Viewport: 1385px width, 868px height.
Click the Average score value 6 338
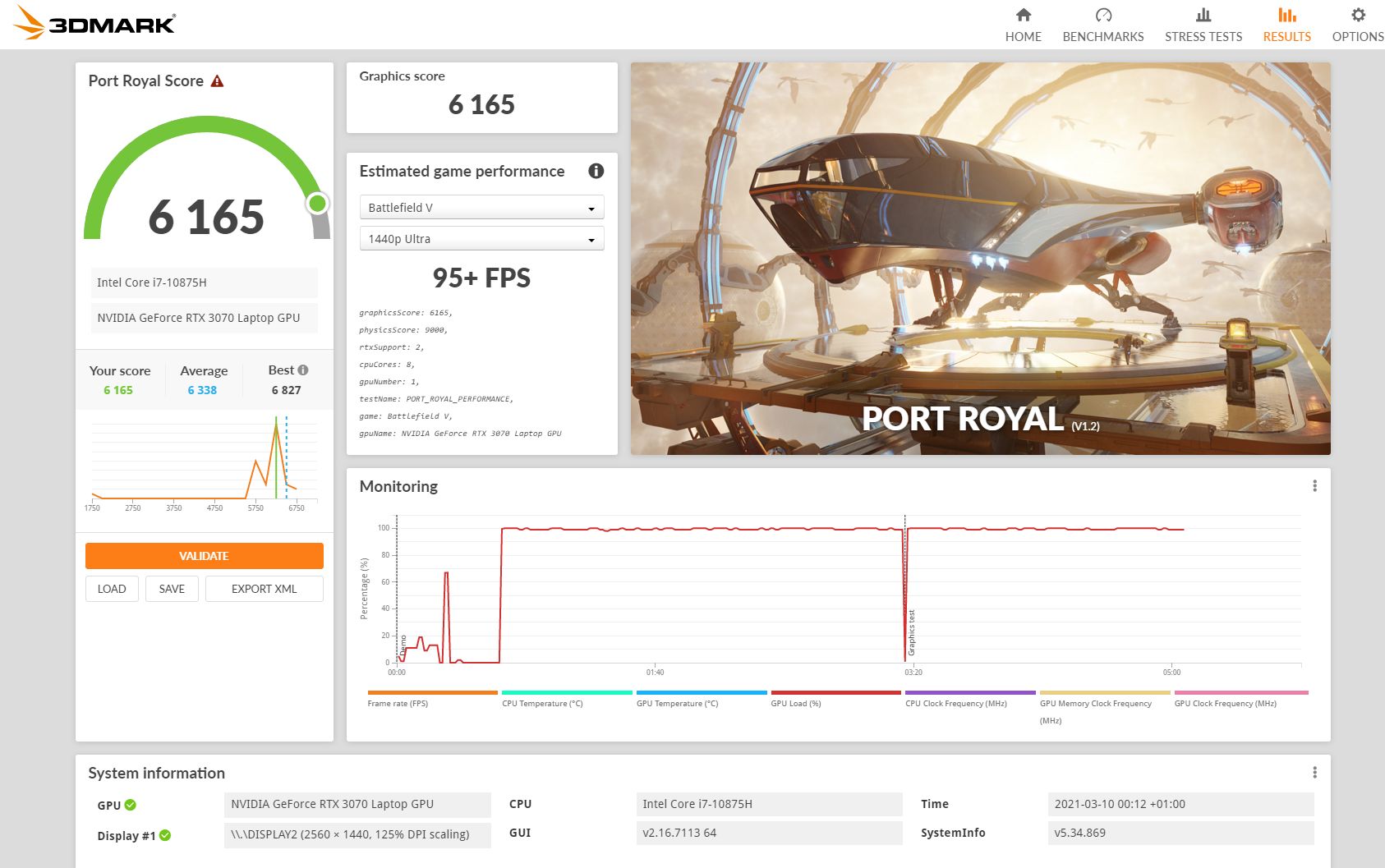[202, 390]
